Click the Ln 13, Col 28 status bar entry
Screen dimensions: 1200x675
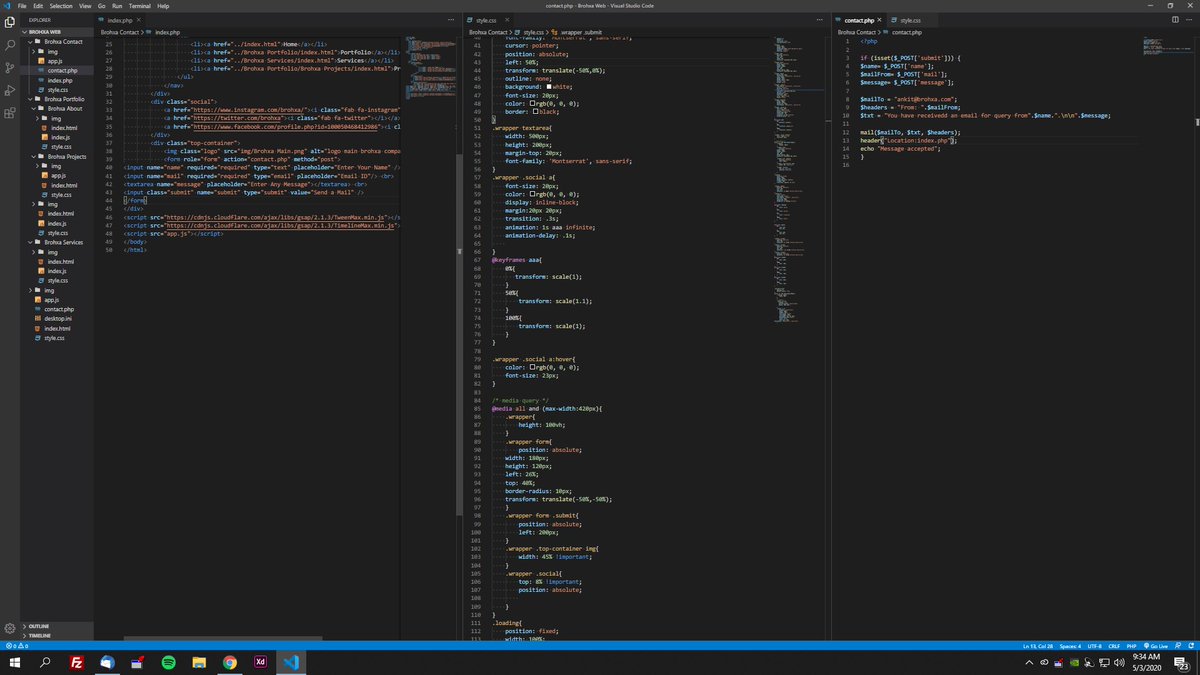point(1036,646)
